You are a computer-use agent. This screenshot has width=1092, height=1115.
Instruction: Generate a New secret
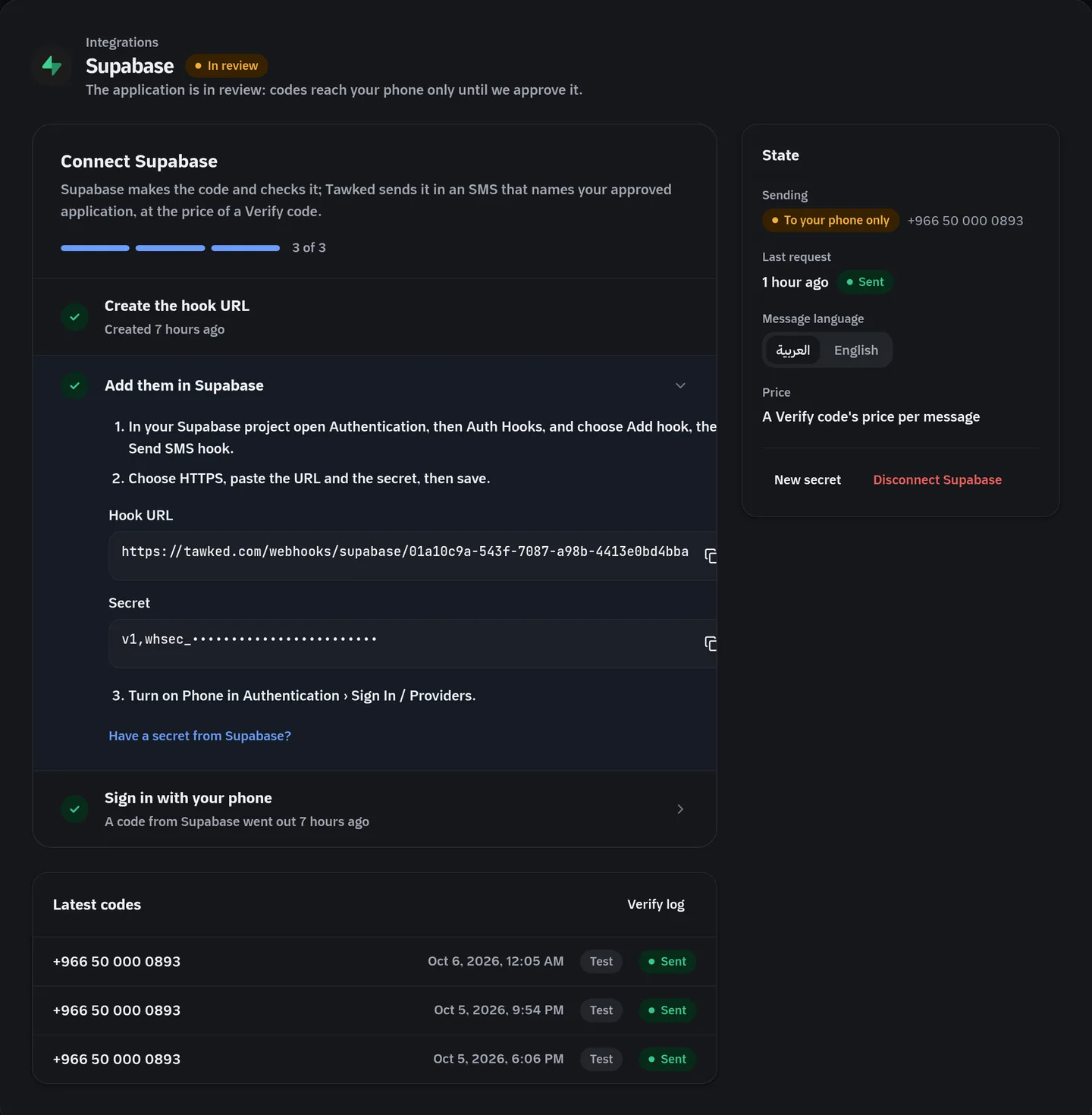pos(808,480)
